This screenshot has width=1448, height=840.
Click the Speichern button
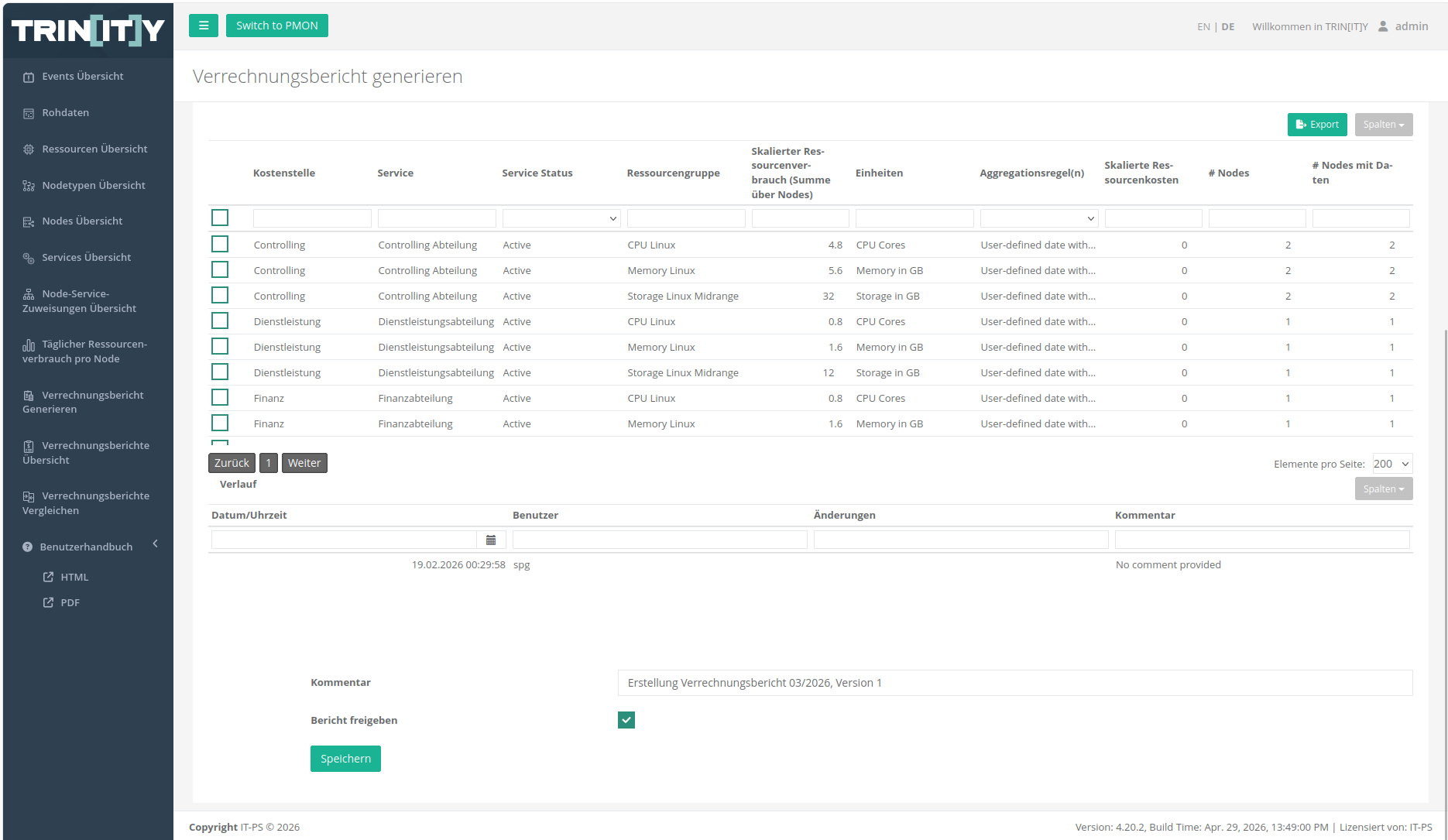pyautogui.click(x=345, y=759)
